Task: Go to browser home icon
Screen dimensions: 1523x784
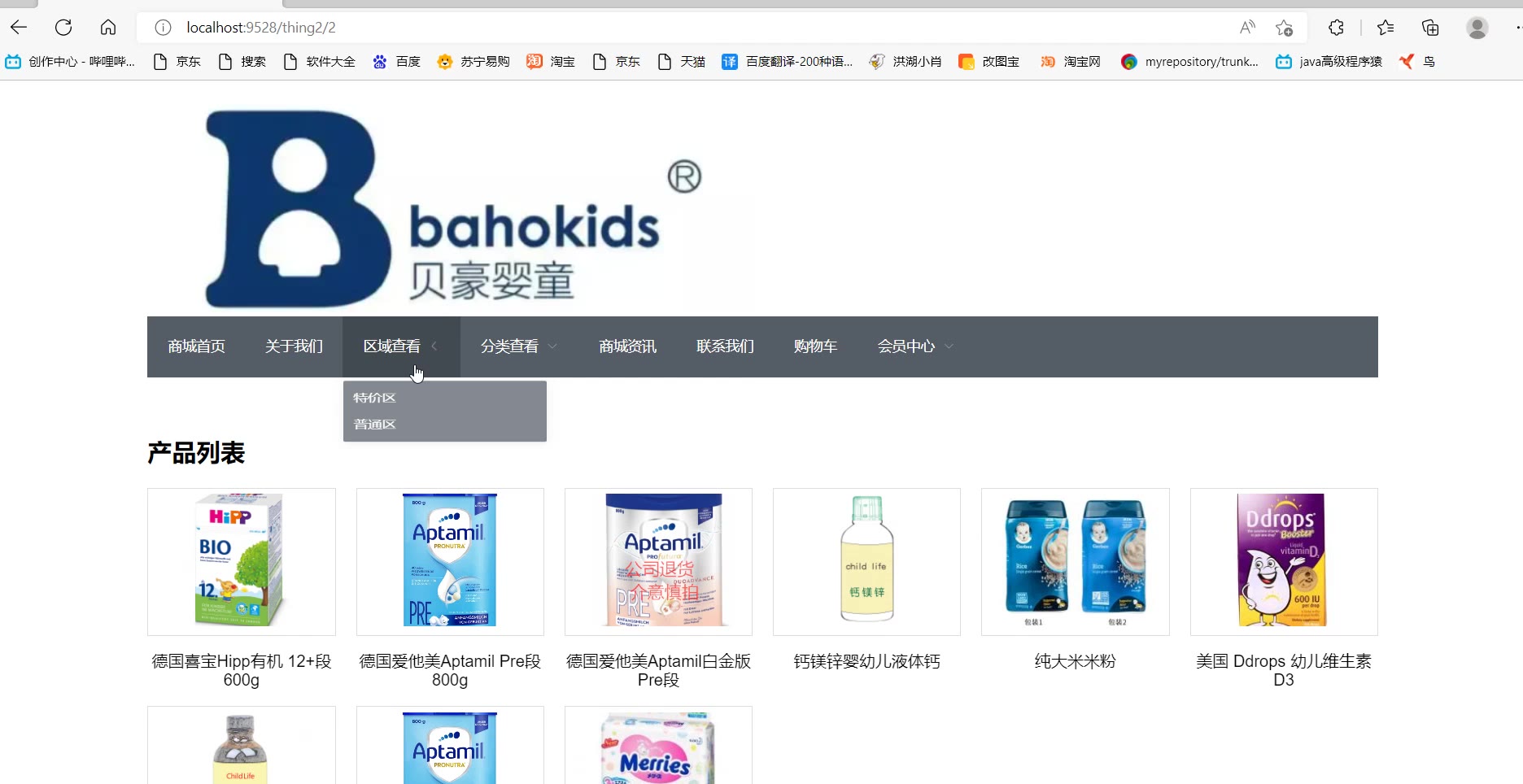Action: coord(108,28)
